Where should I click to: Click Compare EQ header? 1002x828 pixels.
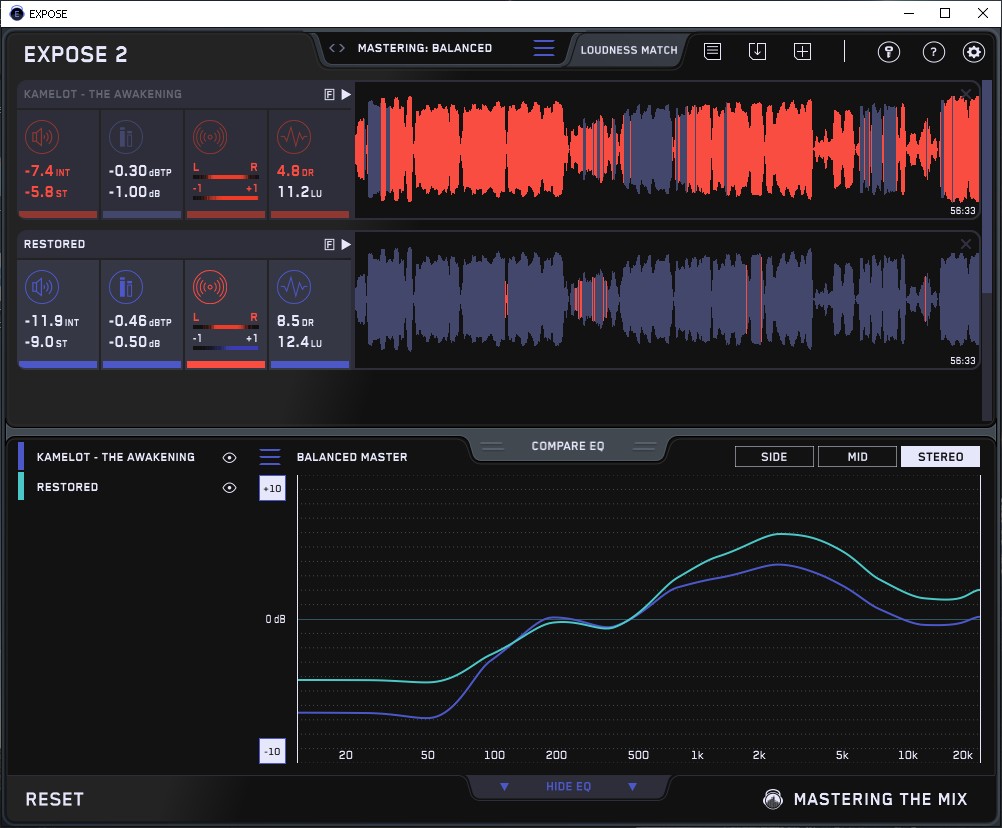(x=567, y=446)
